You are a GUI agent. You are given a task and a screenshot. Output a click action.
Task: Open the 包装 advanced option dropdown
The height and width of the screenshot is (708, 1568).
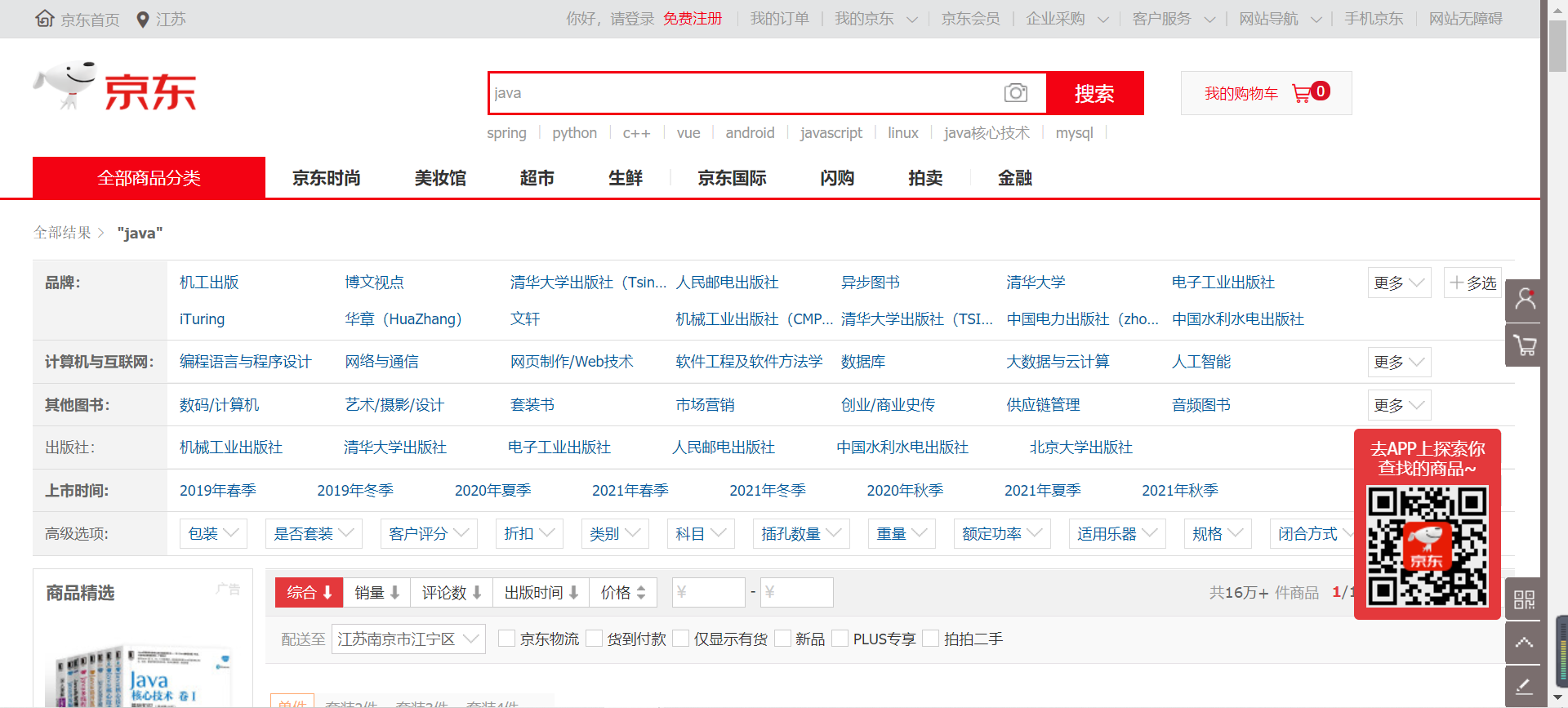[213, 533]
